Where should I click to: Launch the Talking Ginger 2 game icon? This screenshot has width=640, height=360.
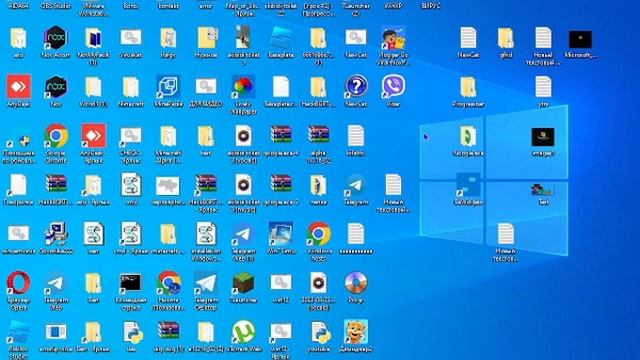click(x=356, y=331)
